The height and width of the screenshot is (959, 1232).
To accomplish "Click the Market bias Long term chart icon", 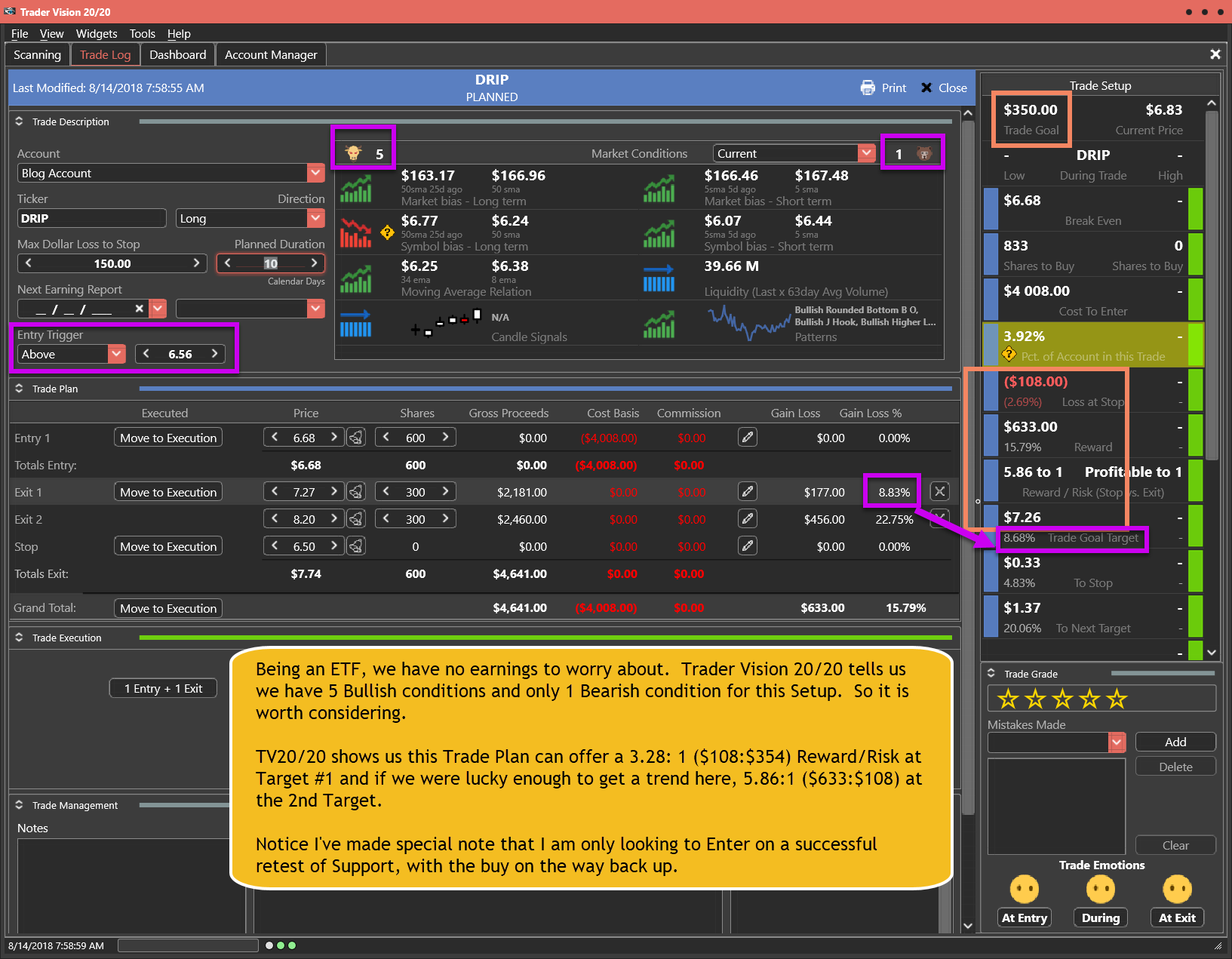I will [x=355, y=189].
